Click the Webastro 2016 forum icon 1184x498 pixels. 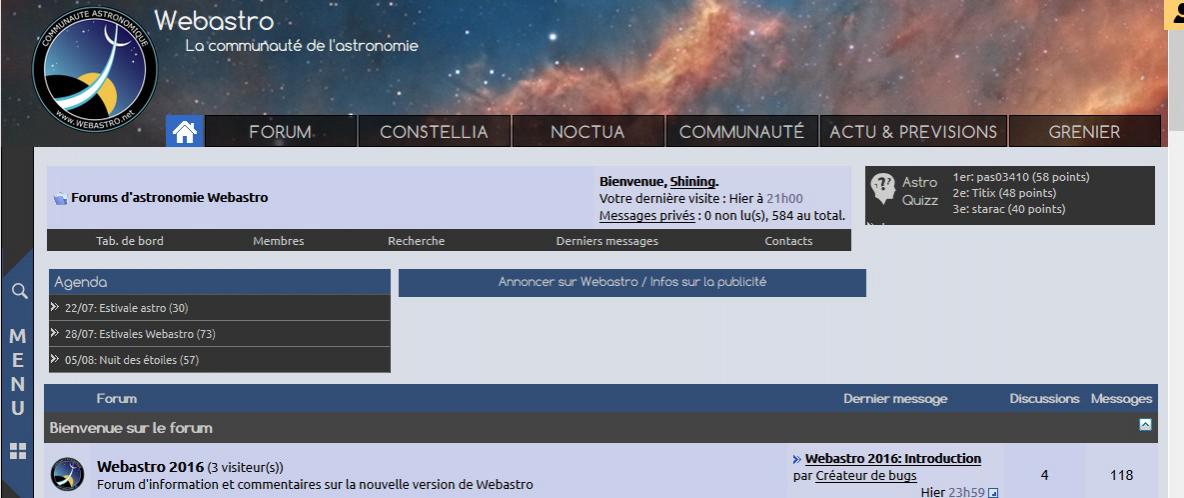pos(67,474)
